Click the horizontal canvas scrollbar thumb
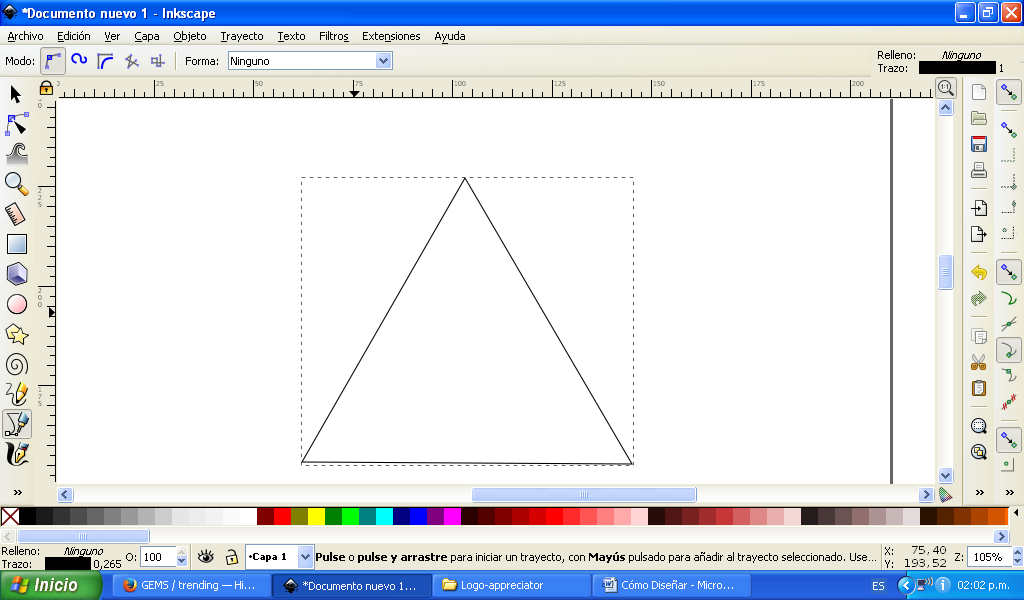Image resolution: width=1024 pixels, height=600 pixels. (584, 494)
